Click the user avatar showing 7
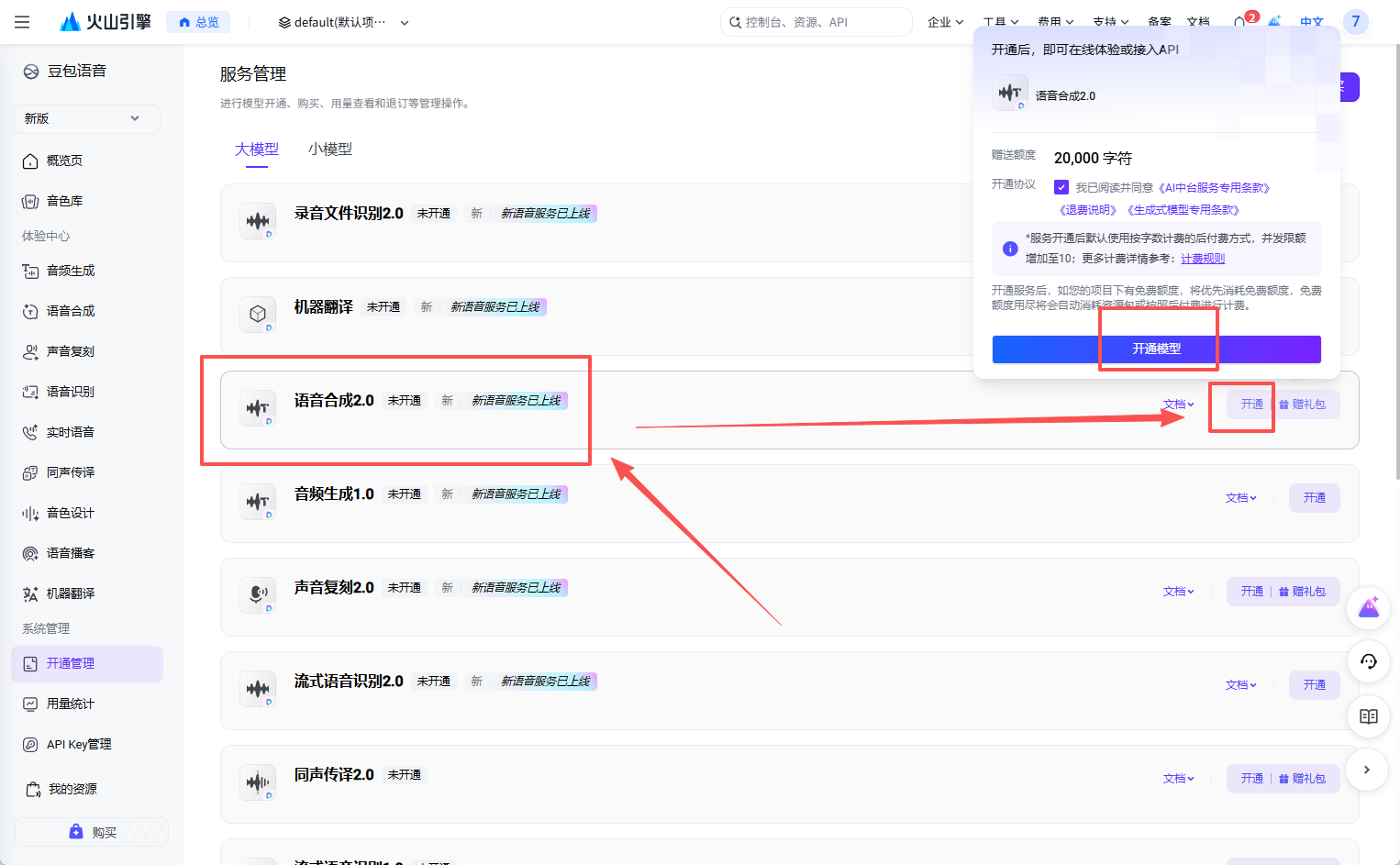This screenshot has height=865, width=1400. [1355, 22]
